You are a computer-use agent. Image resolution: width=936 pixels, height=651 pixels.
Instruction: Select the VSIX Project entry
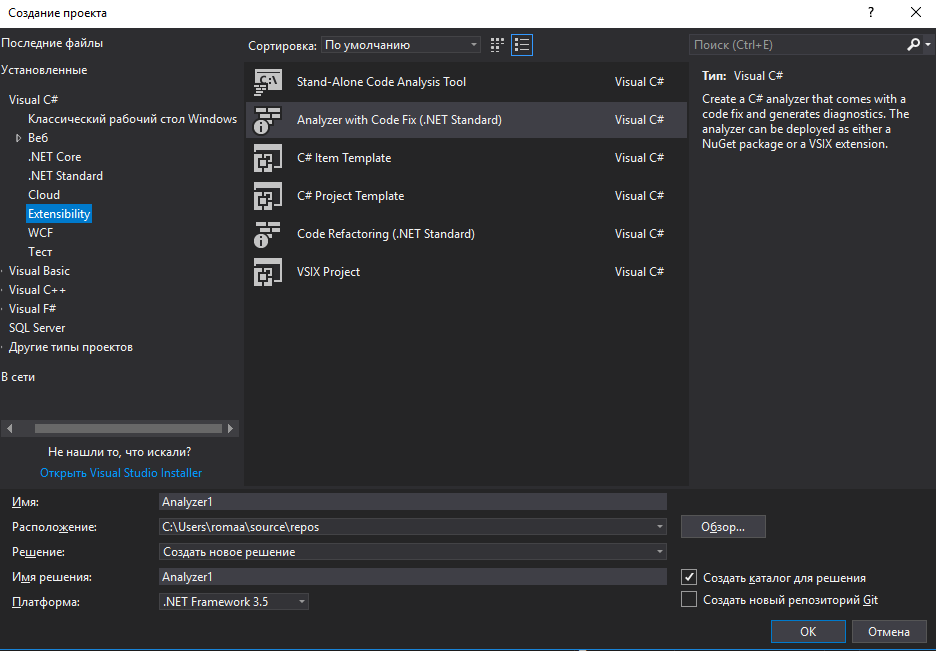tap(466, 272)
